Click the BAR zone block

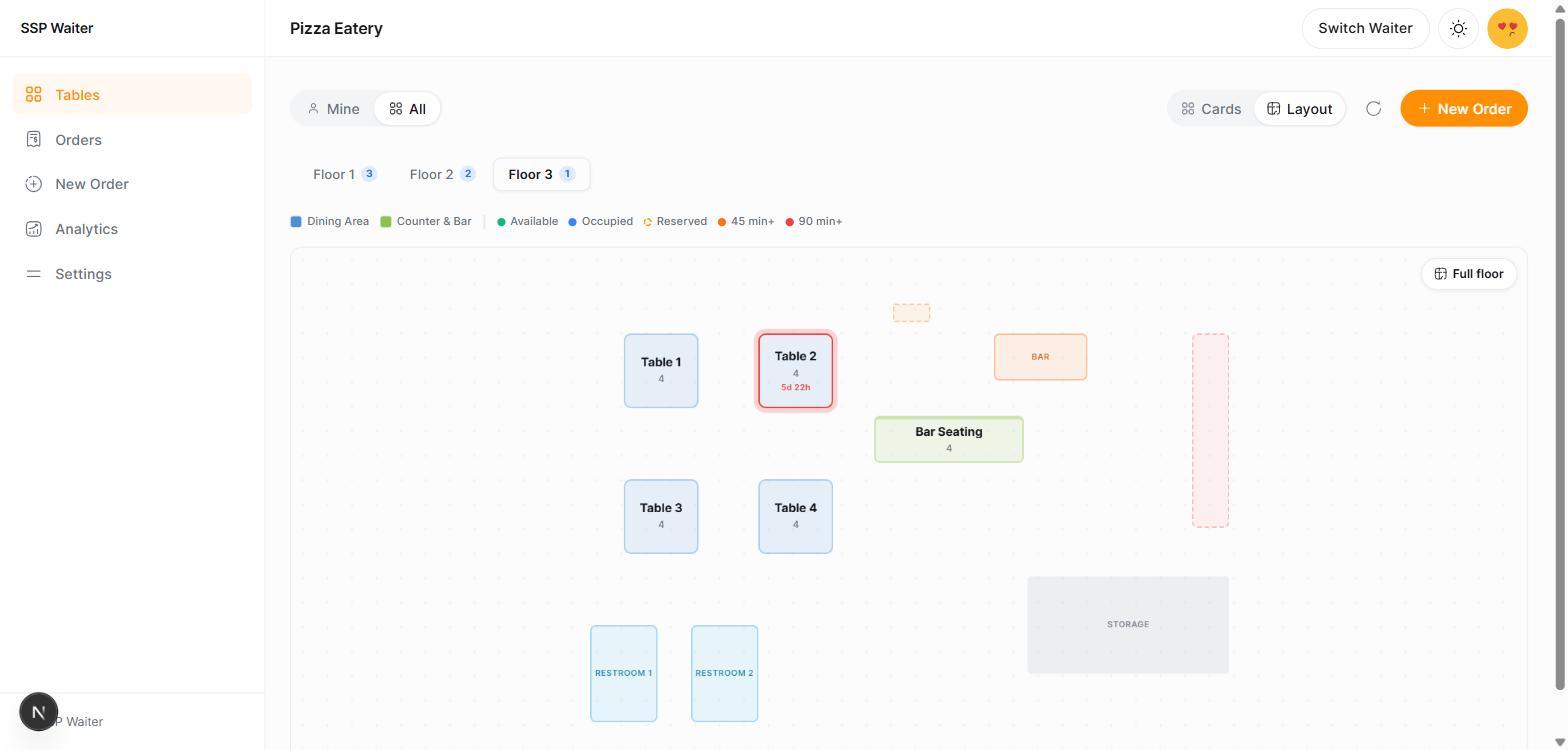point(1040,357)
